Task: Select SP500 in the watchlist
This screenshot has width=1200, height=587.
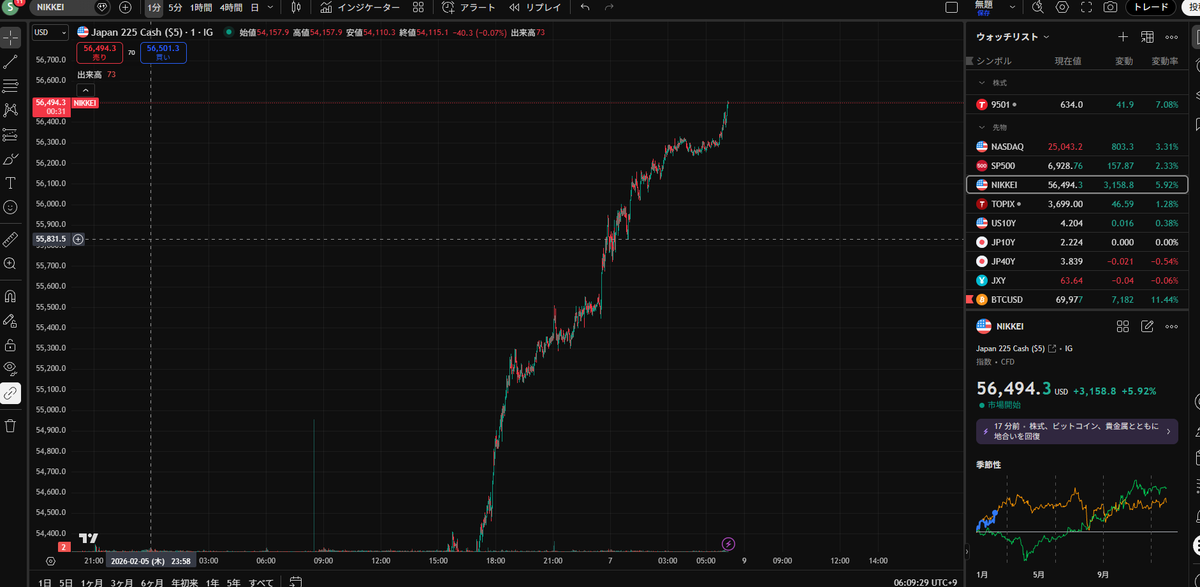Action: [x=1077, y=165]
